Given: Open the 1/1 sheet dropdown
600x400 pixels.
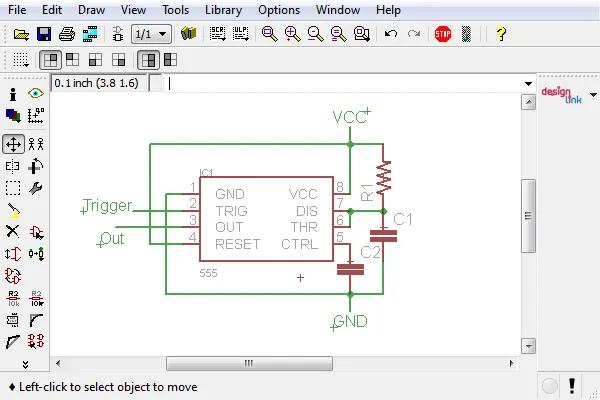Looking at the screenshot, I should (x=152, y=34).
